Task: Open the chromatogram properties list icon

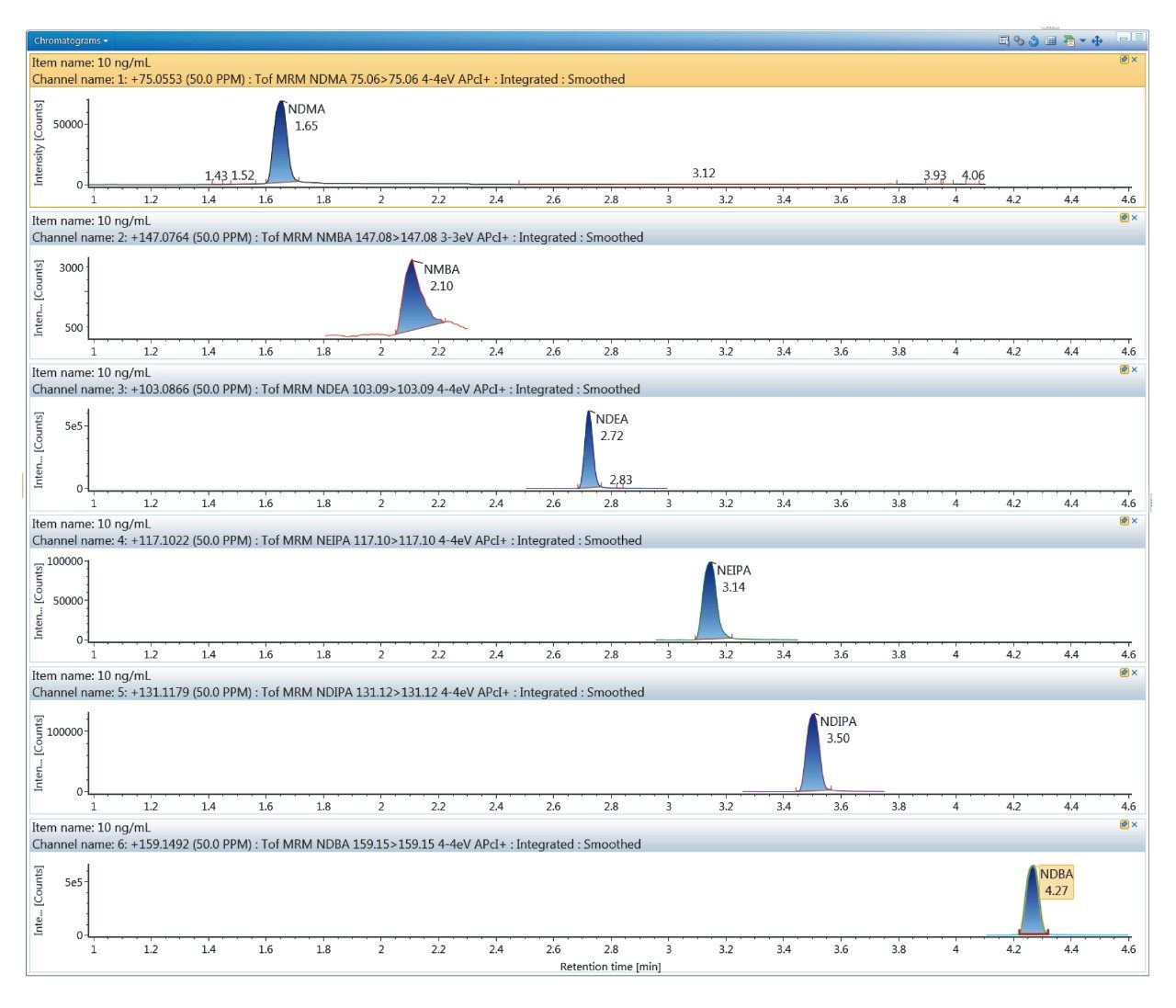Action: point(1003,40)
